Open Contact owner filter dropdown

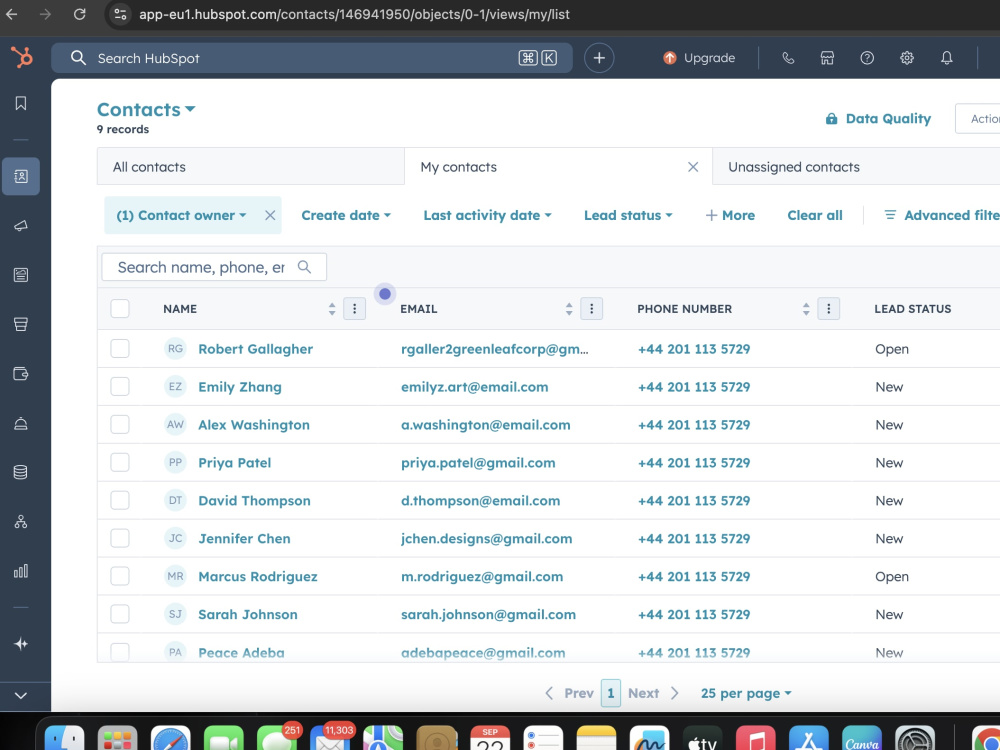[181, 216]
